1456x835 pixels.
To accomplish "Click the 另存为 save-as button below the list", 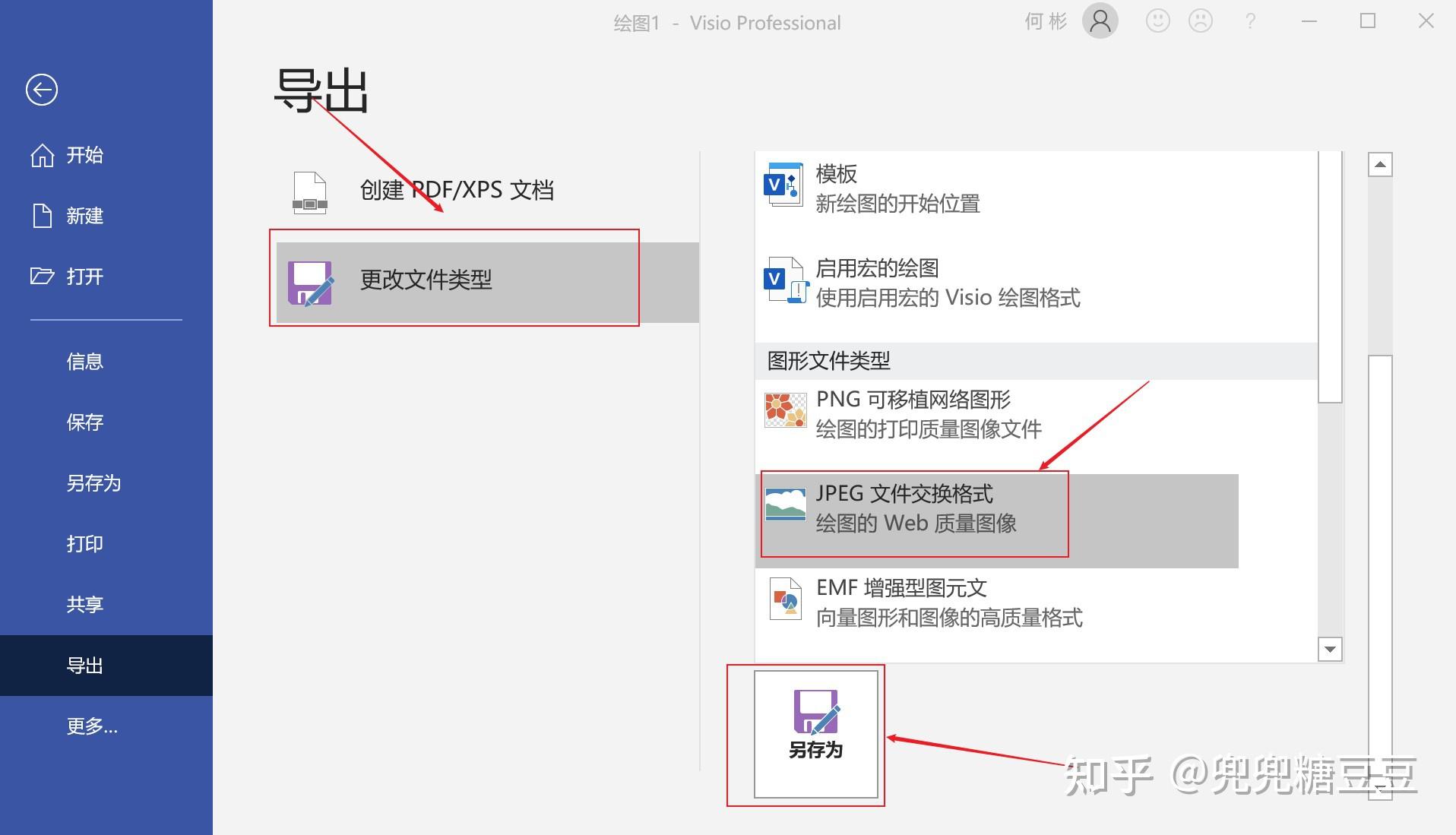I will (x=815, y=734).
